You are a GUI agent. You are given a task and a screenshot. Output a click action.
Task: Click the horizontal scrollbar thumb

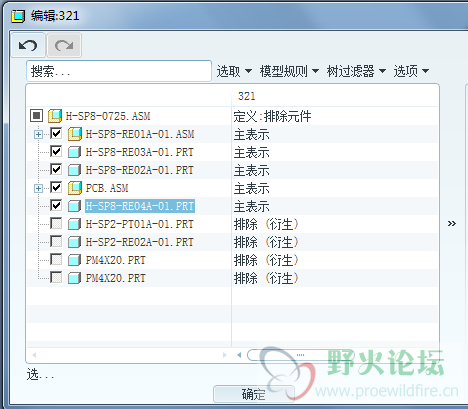(300, 355)
